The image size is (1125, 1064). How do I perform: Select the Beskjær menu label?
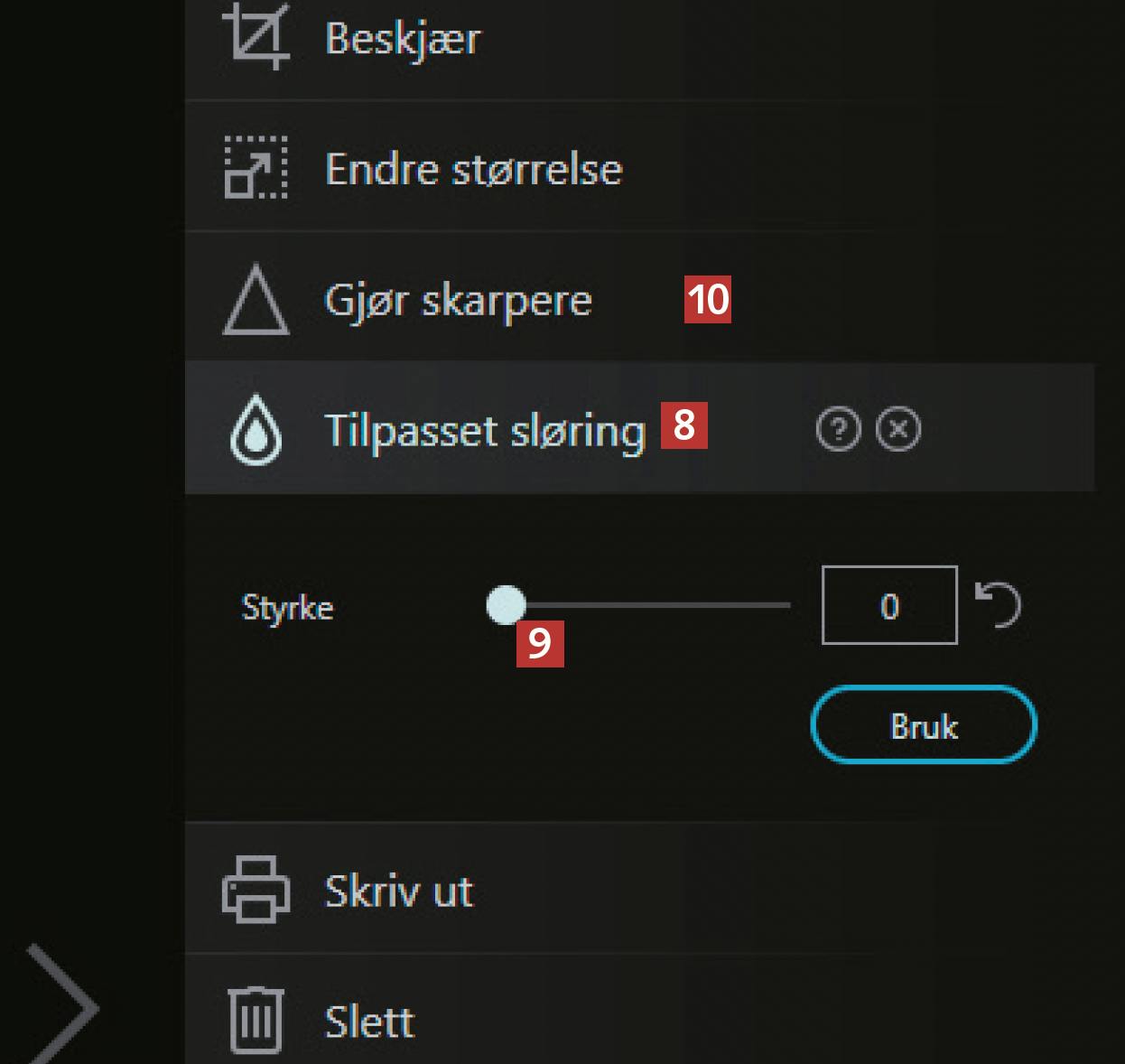[x=403, y=38]
